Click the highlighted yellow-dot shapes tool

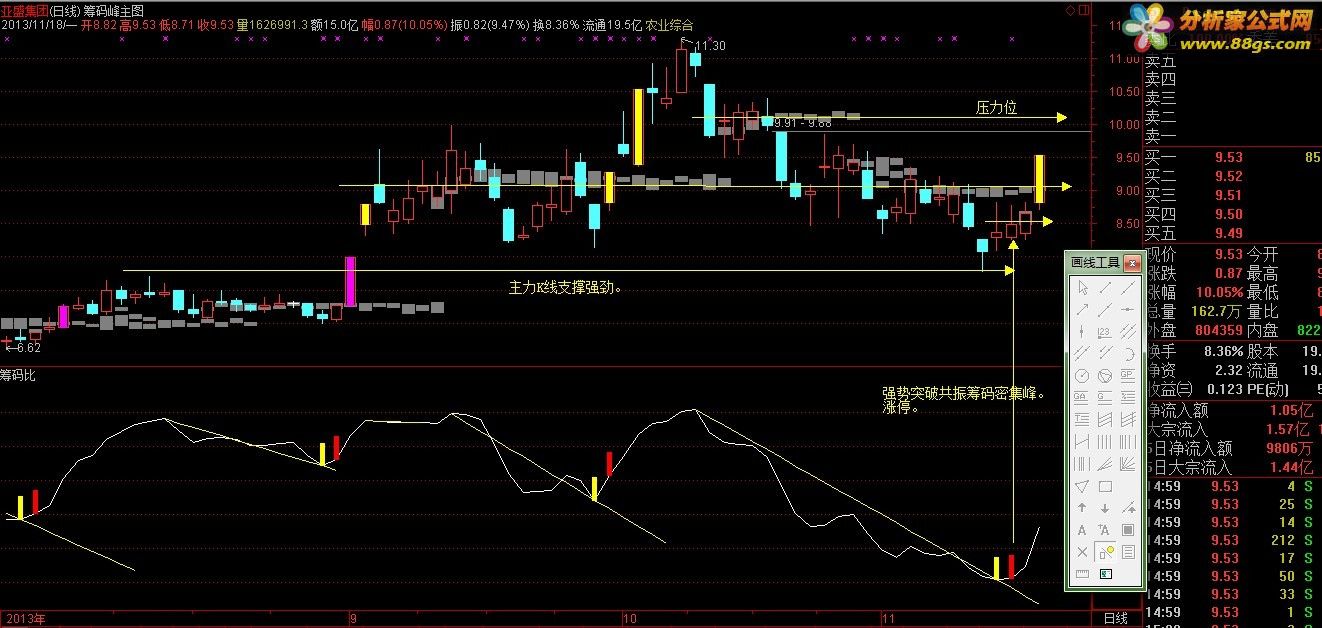pos(1105,551)
